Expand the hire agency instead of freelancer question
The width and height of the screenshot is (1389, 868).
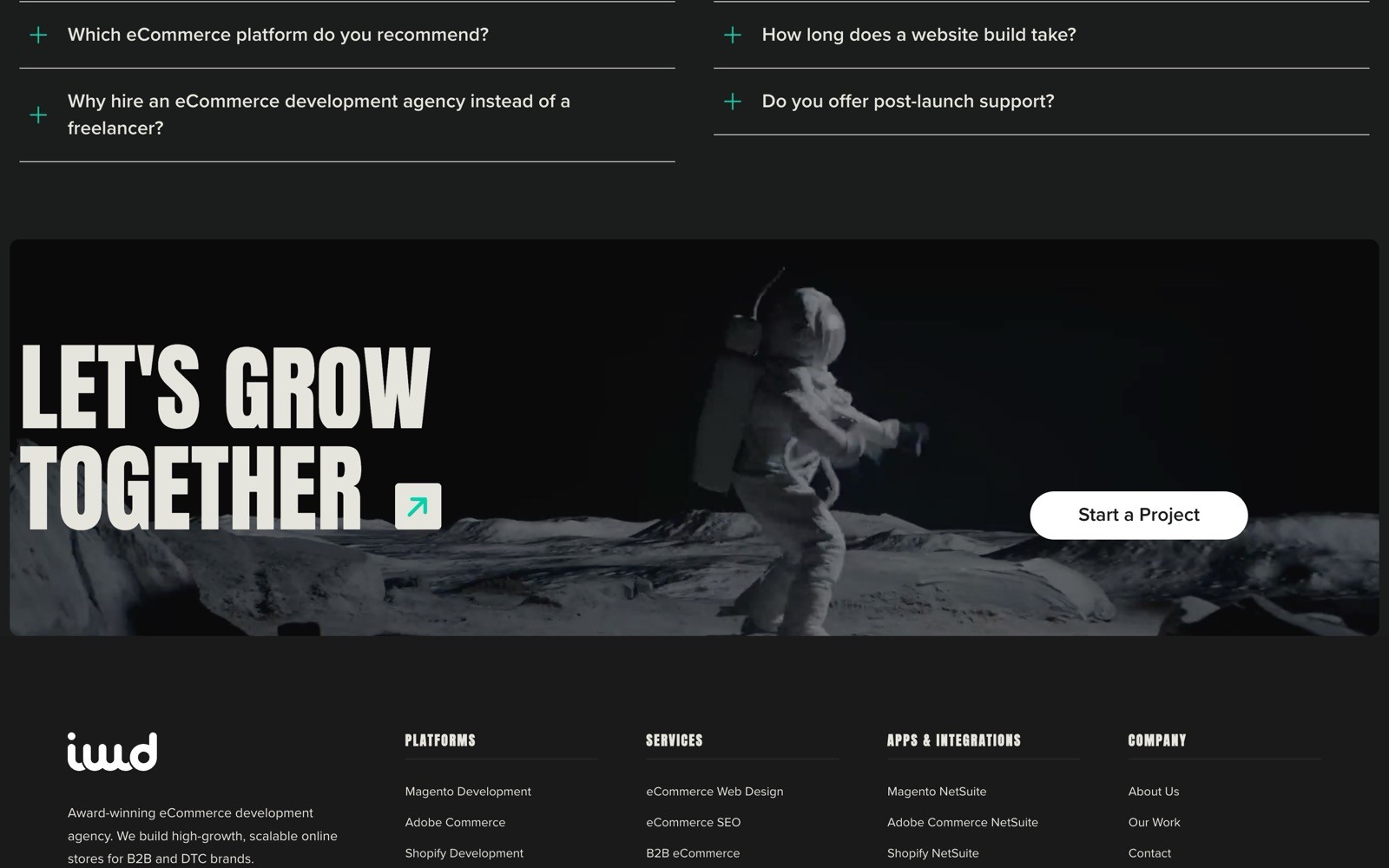[347, 115]
